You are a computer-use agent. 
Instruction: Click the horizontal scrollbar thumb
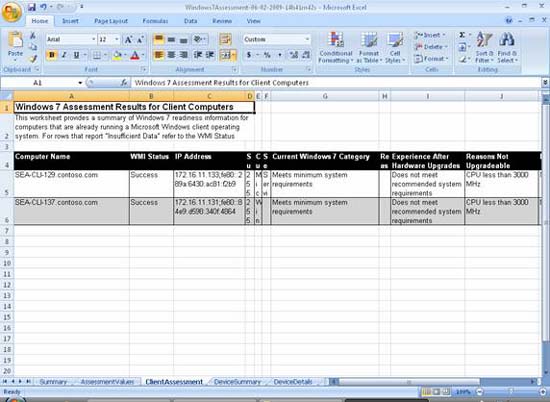pyautogui.click(x=409, y=381)
